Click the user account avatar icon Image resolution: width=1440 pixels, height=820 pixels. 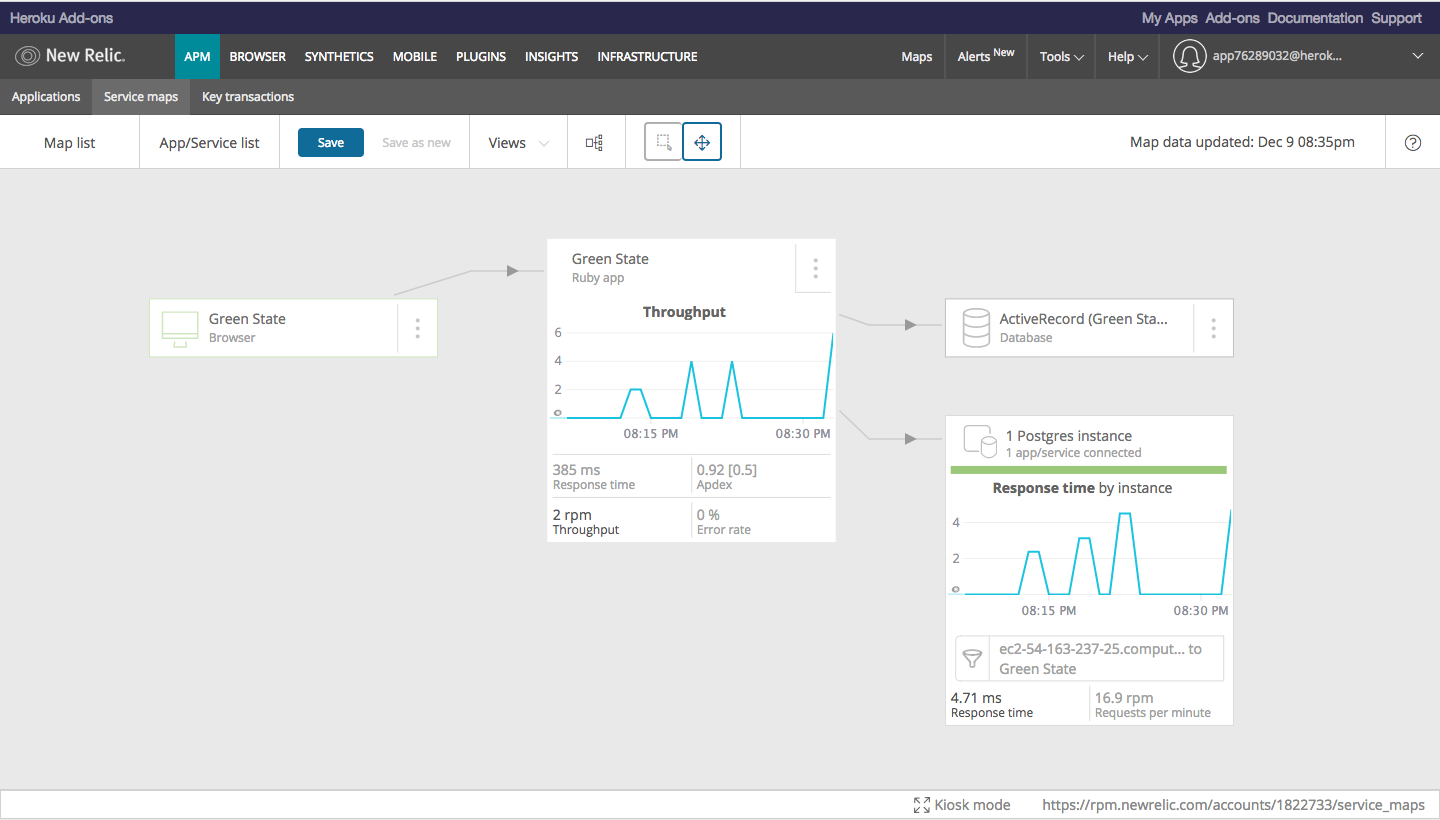coord(1189,57)
